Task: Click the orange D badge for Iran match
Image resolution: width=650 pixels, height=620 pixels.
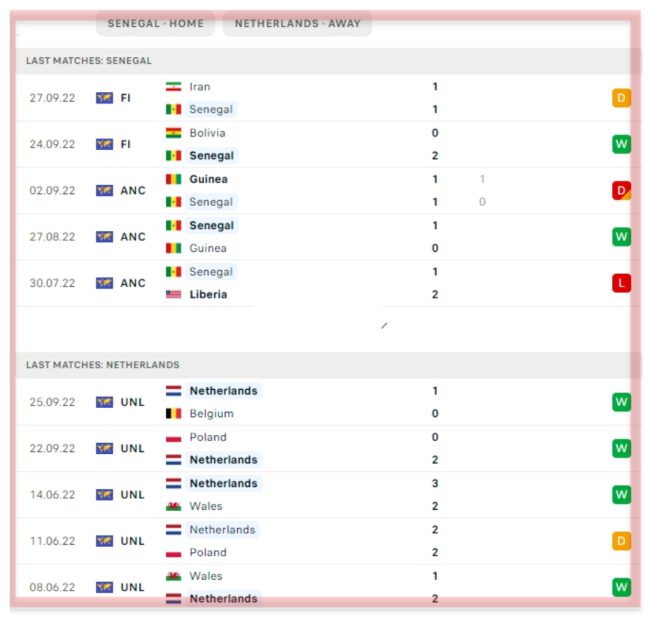Action: click(621, 98)
